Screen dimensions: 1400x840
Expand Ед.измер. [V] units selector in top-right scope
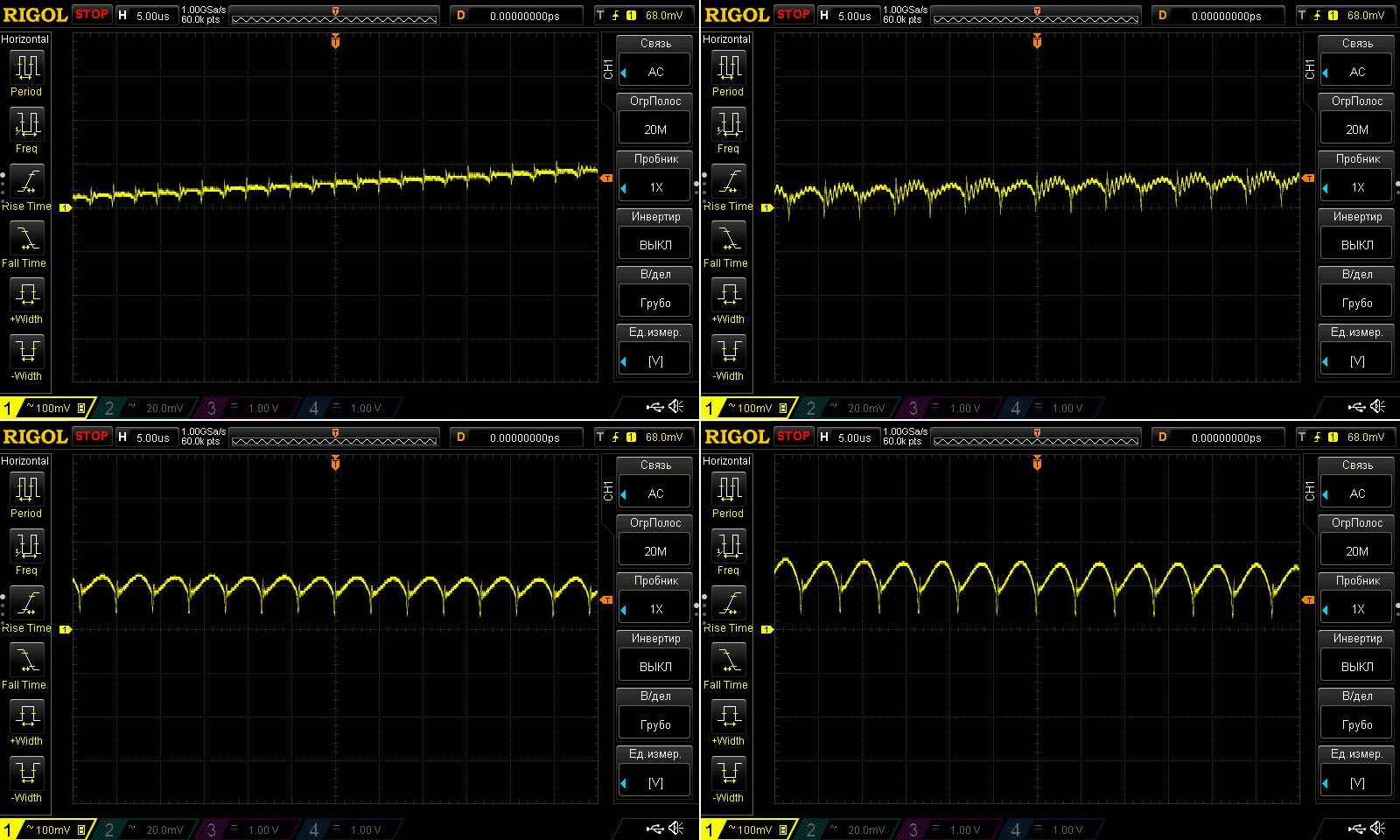point(1357,360)
